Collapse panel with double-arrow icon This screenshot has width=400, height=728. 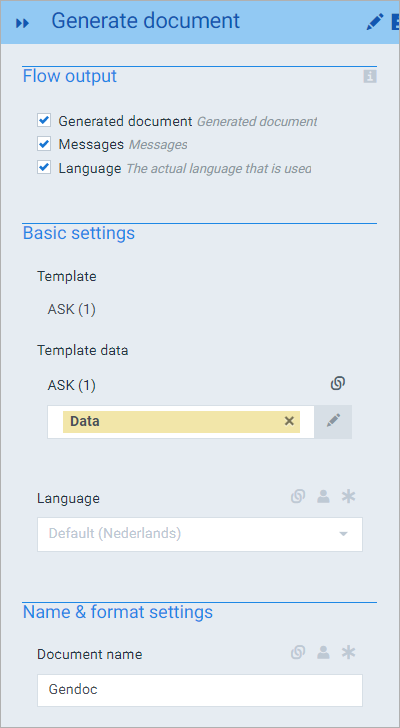(22, 23)
